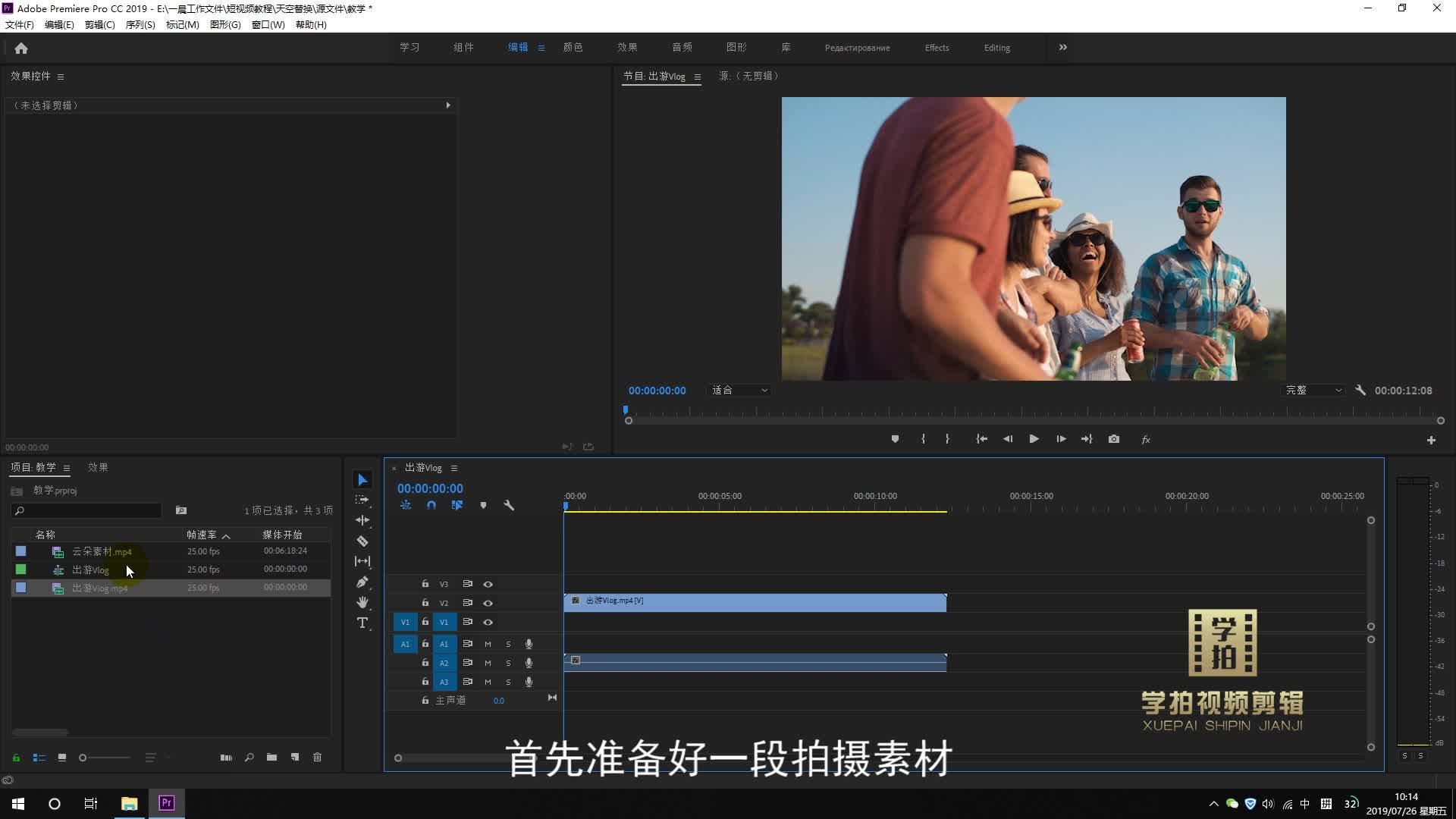Open the button editor plus icon
The image size is (1456, 819).
[x=1431, y=440]
